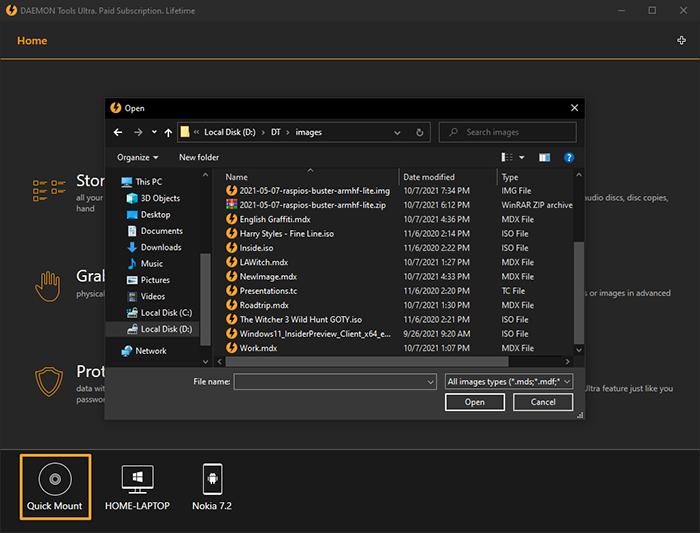Open the change view options dropdown
Screen dimensions: 700x533
(521, 157)
